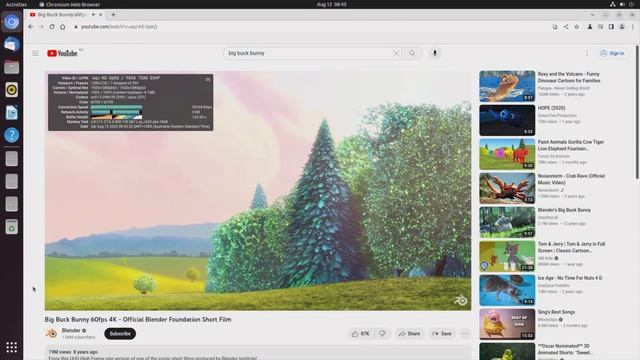This screenshot has width=640, height=360.
Task: Open Blender's Big Buck Bunny title
Action: click(x=564, y=210)
